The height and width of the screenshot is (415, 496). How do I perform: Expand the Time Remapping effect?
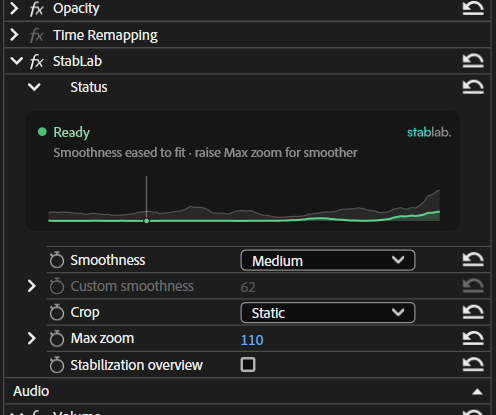(14, 35)
